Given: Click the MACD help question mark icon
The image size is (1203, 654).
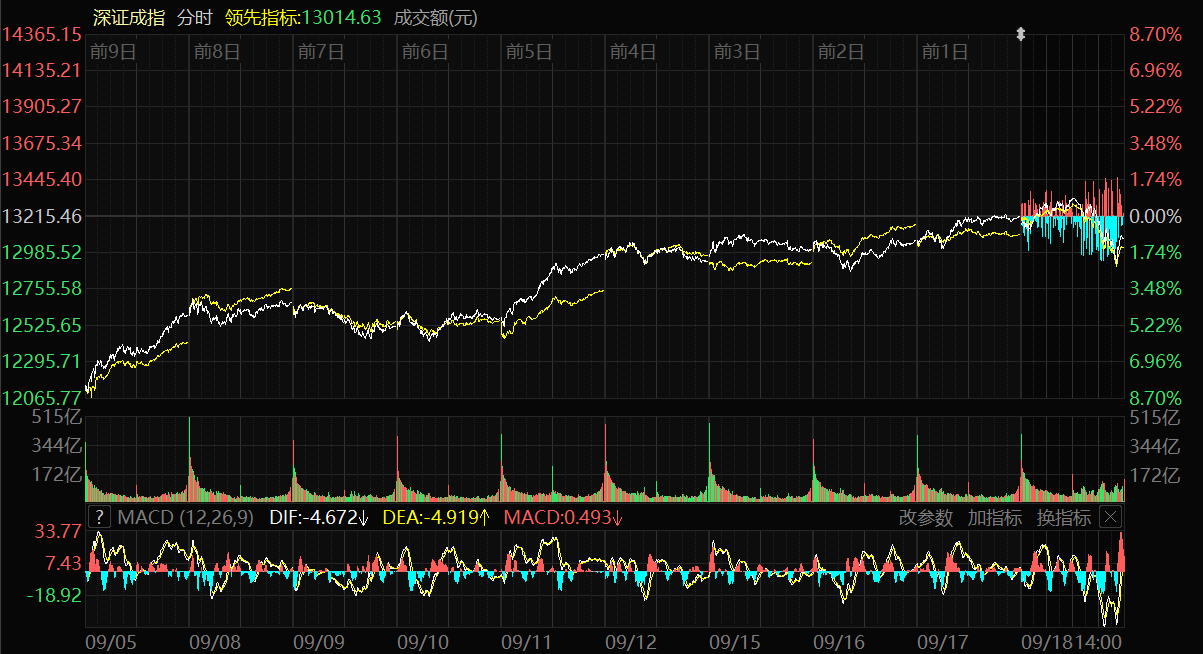Looking at the screenshot, I should 99,517.
